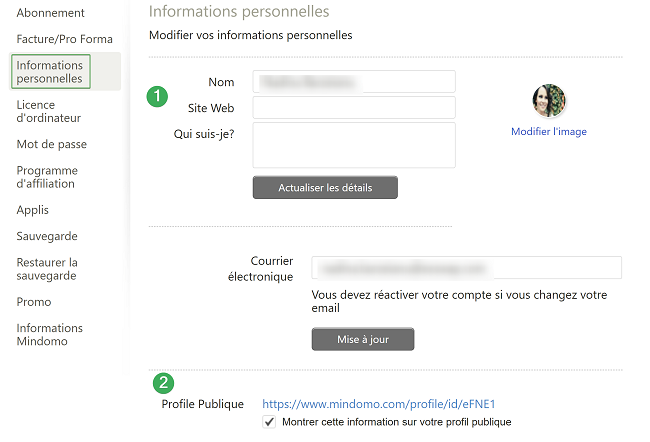Click the Actualiser les détails button
650x442 pixels.
(325, 187)
